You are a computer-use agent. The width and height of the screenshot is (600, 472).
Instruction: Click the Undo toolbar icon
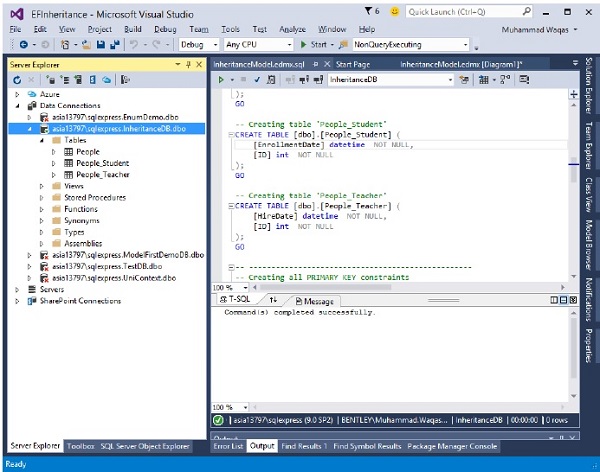134,45
